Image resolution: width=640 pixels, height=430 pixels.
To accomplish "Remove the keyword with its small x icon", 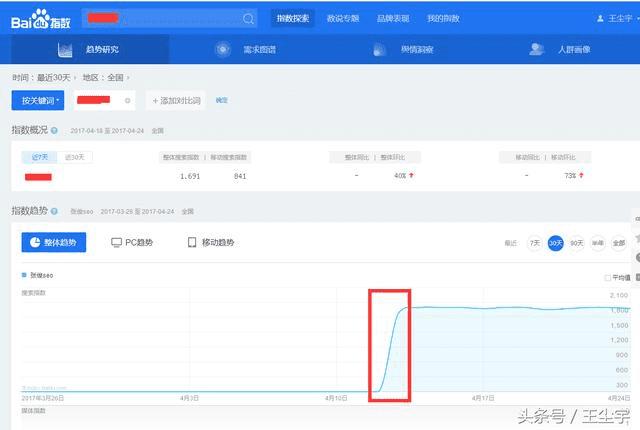I will 127,100.
